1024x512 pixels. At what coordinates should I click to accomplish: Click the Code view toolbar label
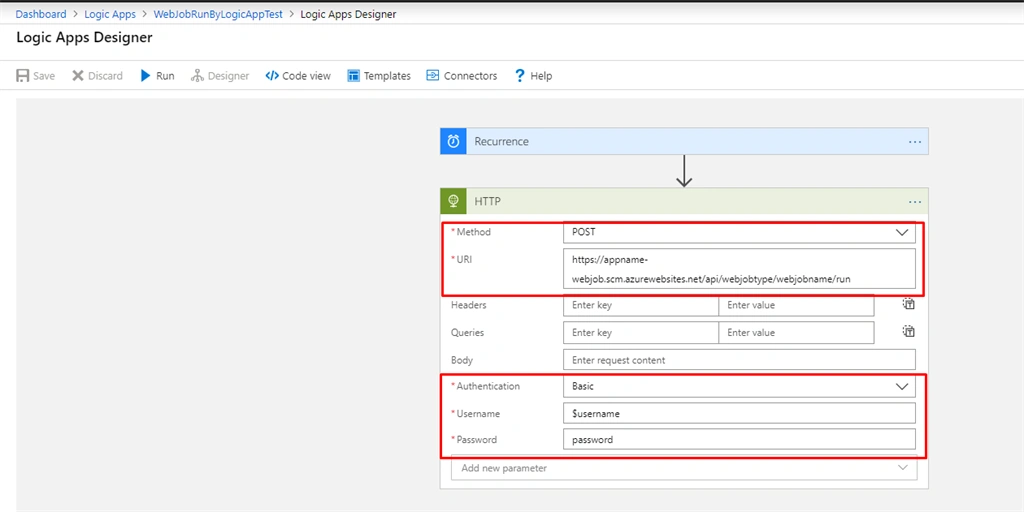coord(306,76)
